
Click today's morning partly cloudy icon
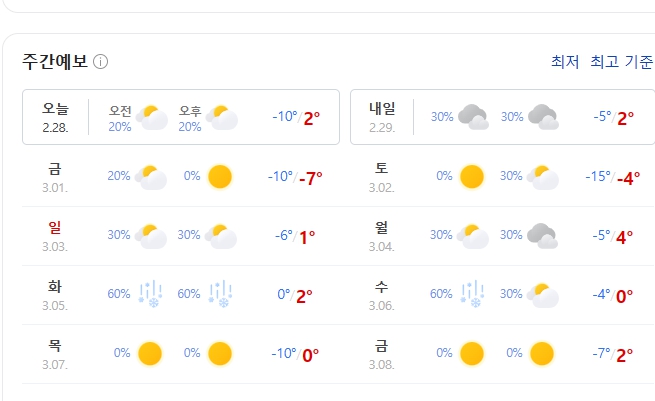tap(152, 118)
